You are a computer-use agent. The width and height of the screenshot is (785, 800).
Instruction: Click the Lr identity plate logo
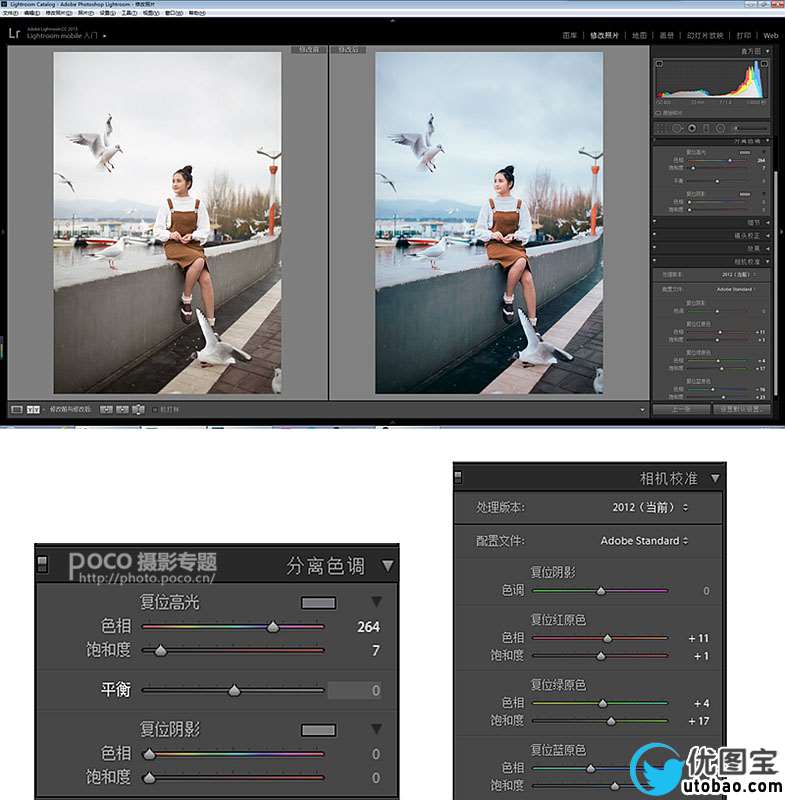15,34
